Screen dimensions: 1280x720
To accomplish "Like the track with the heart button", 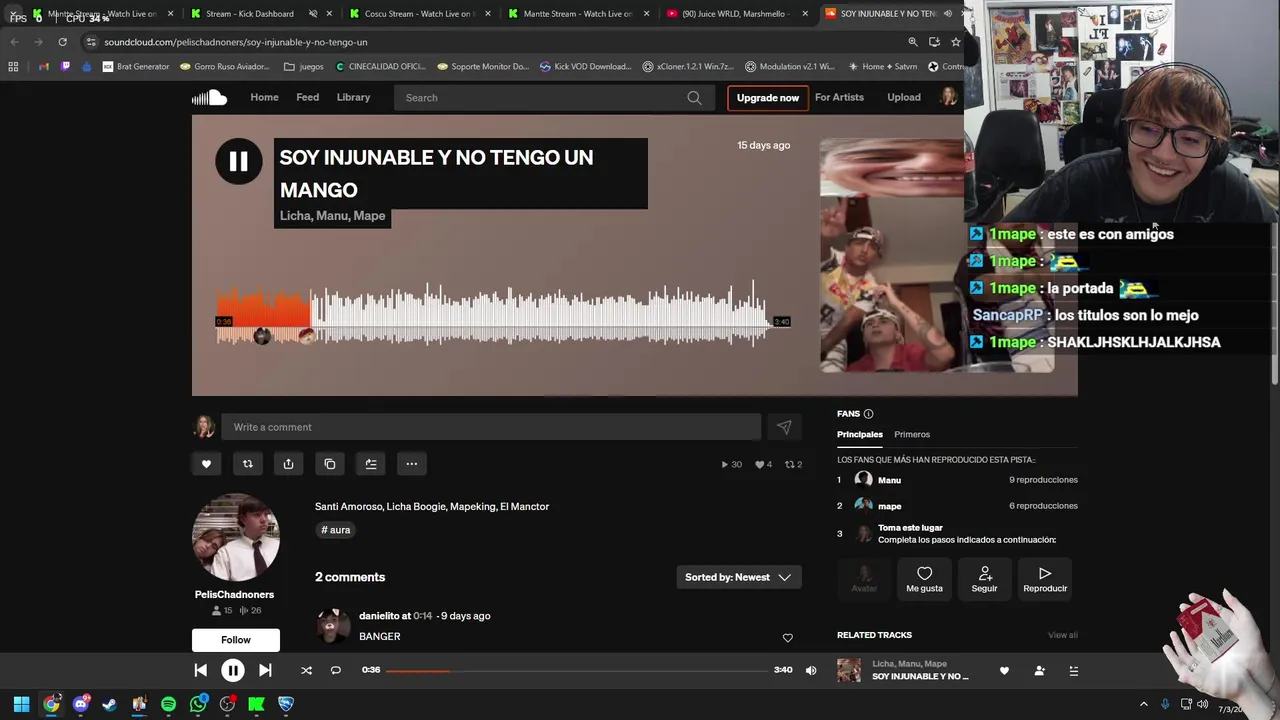I will (206, 464).
